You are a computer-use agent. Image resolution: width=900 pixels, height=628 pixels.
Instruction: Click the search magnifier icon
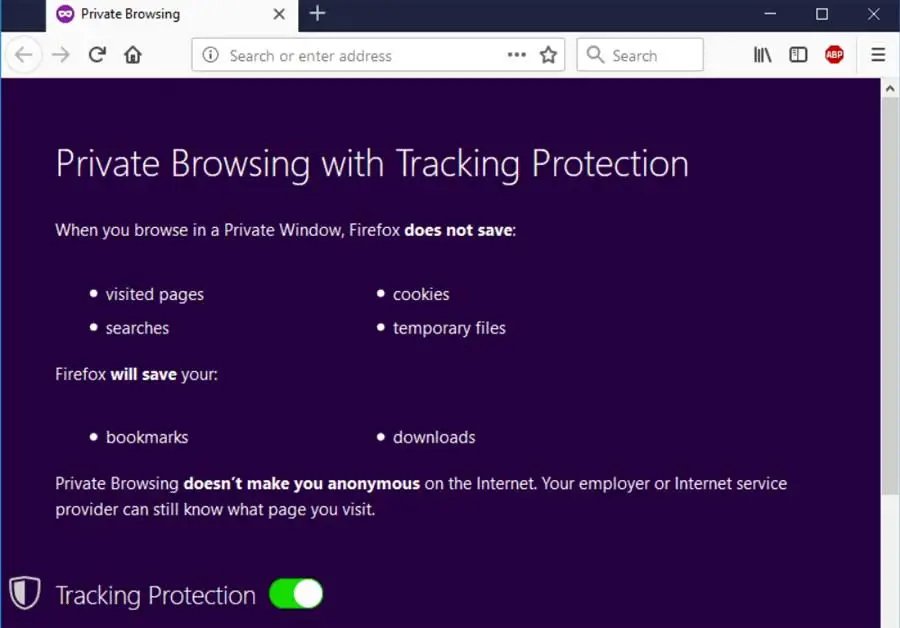point(595,55)
